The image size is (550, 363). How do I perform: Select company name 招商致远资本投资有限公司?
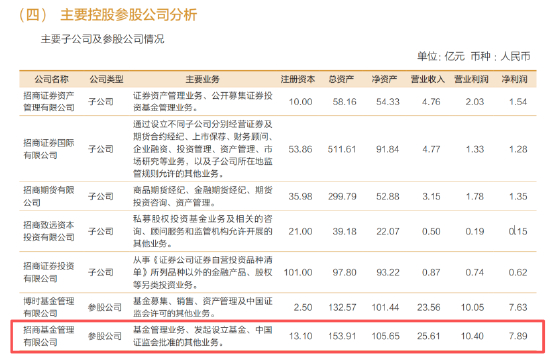tap(49, 231)
